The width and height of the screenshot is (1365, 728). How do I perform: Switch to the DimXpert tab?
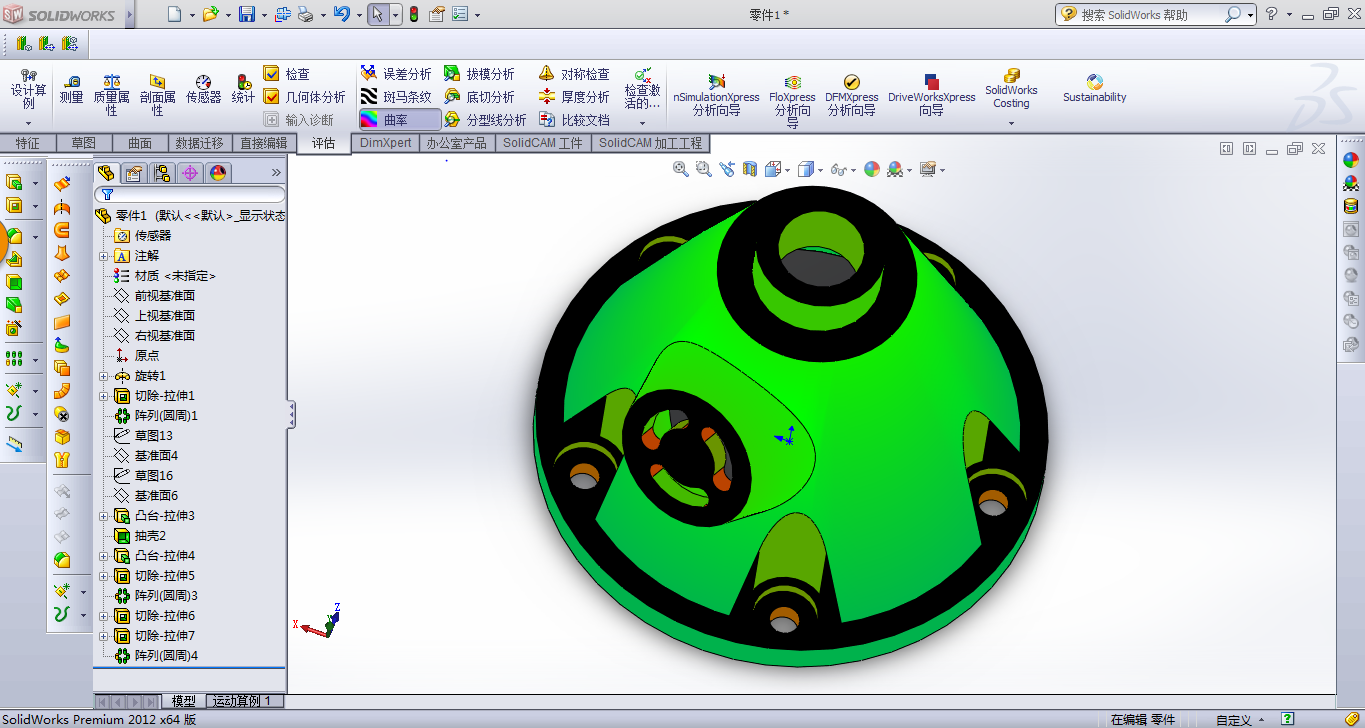(x=386, y=143)
